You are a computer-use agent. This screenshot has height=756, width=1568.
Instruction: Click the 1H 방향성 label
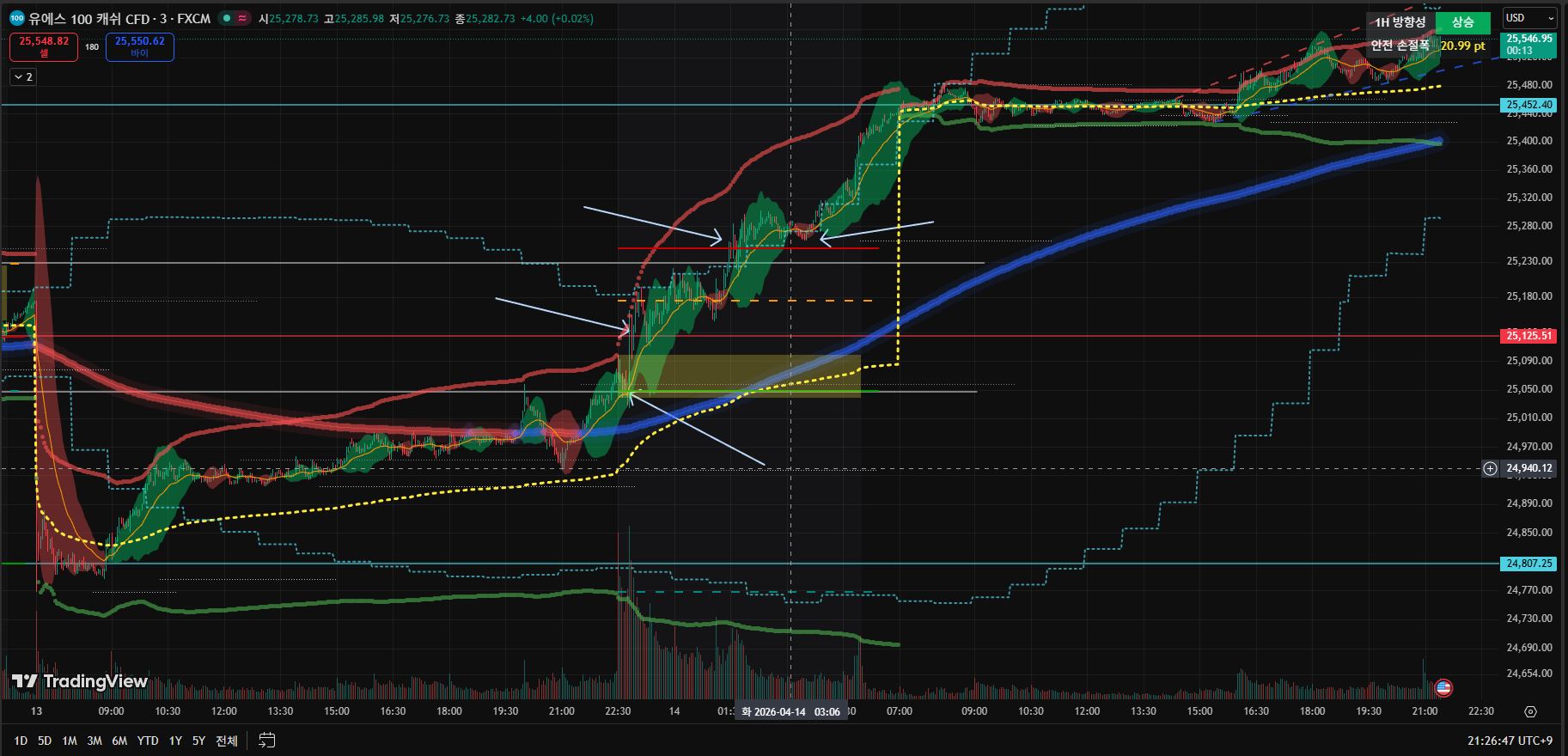coord(1400,22)
